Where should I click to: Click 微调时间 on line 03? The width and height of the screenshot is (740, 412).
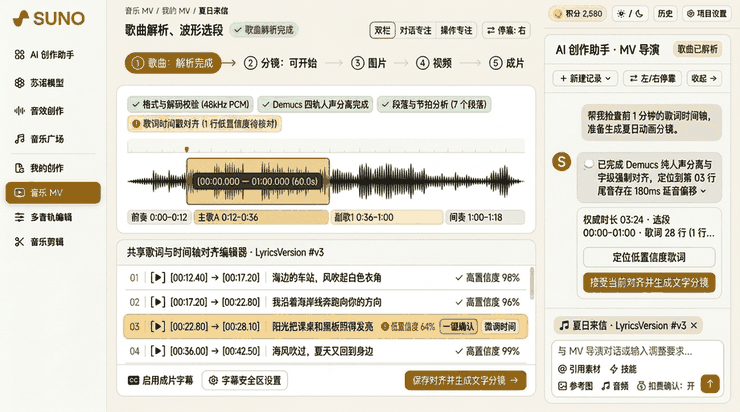[500, 327]
